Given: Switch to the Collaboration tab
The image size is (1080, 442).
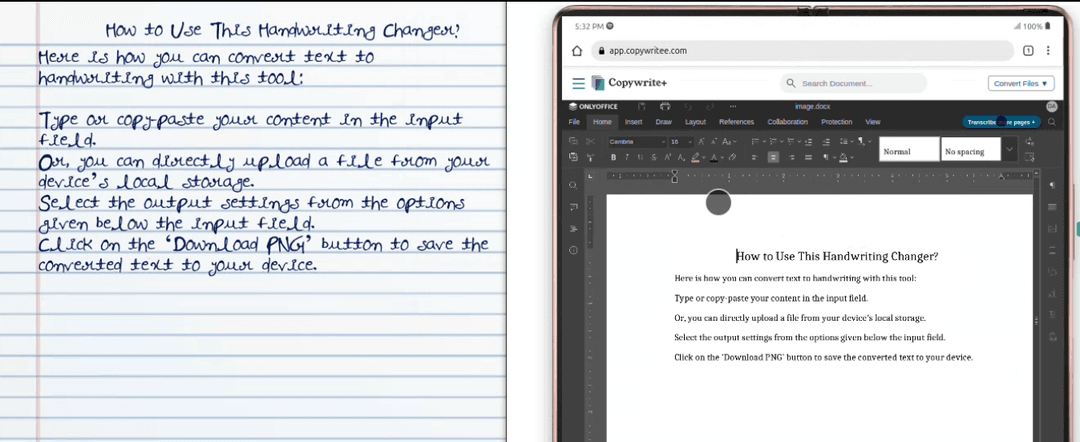Looking at the screenshot, I should point(787,122).
